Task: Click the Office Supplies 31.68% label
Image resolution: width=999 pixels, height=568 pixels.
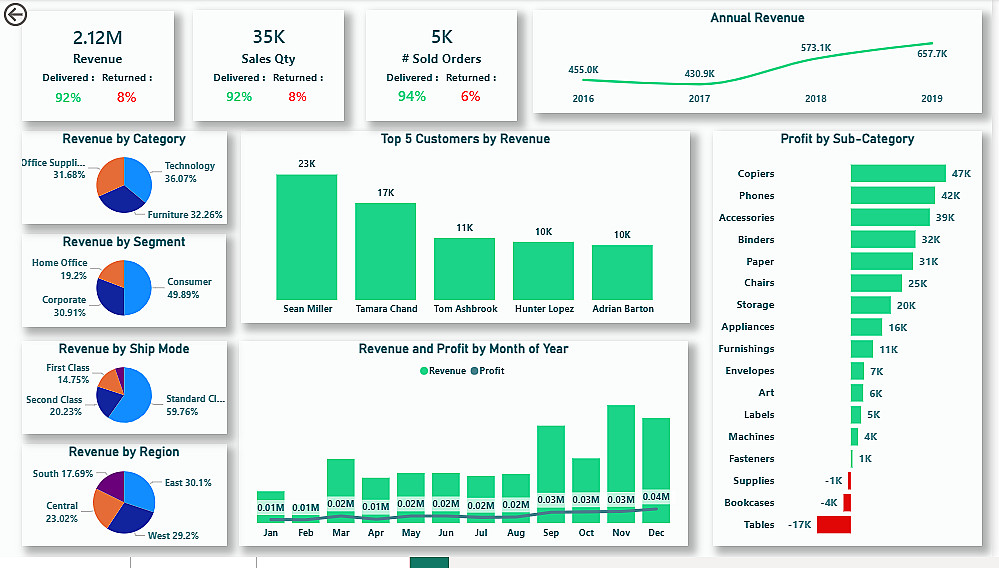Action: [53, 168]
